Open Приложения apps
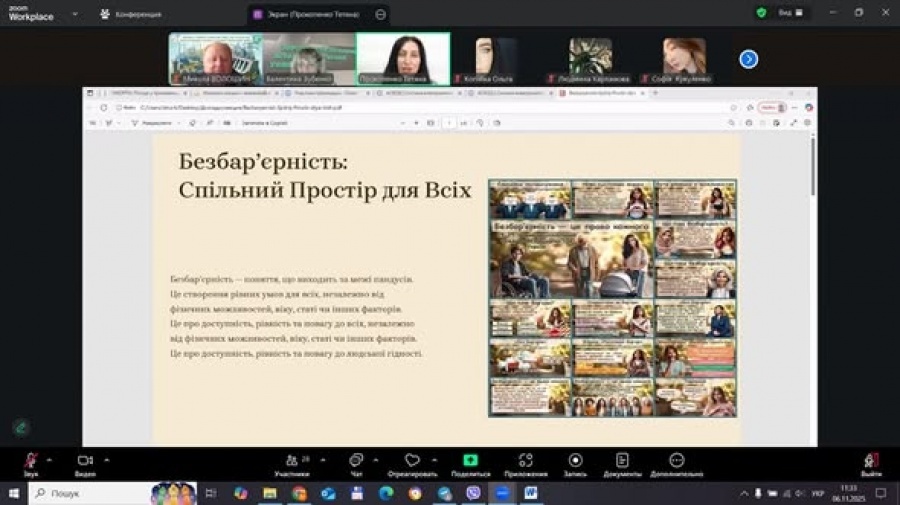 [x=525, y=461]
